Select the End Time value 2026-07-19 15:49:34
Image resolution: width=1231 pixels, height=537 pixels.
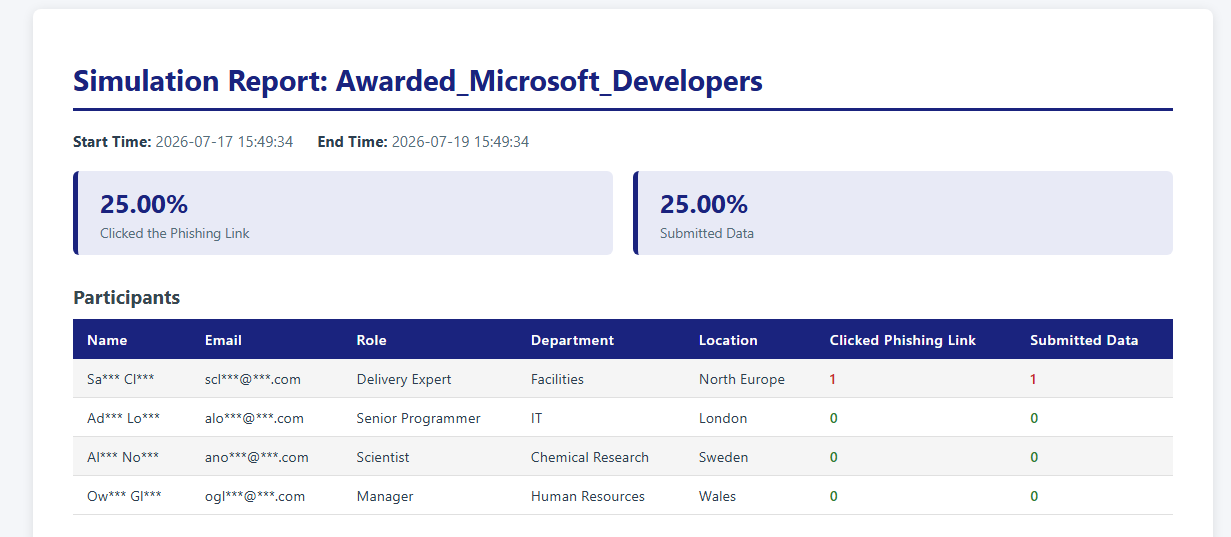click(x=460, y=142)
